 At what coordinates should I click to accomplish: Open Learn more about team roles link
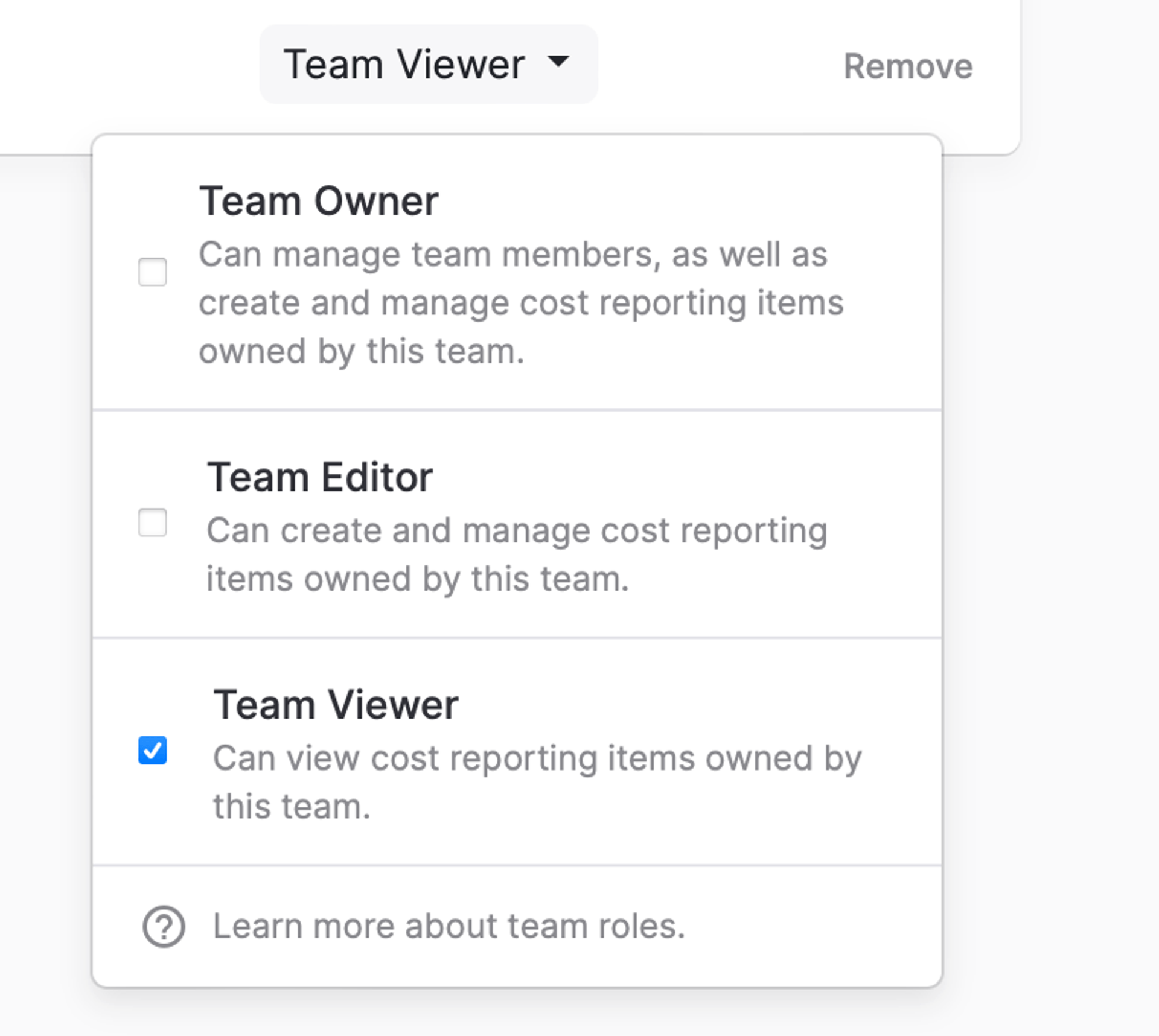(449, 926)
